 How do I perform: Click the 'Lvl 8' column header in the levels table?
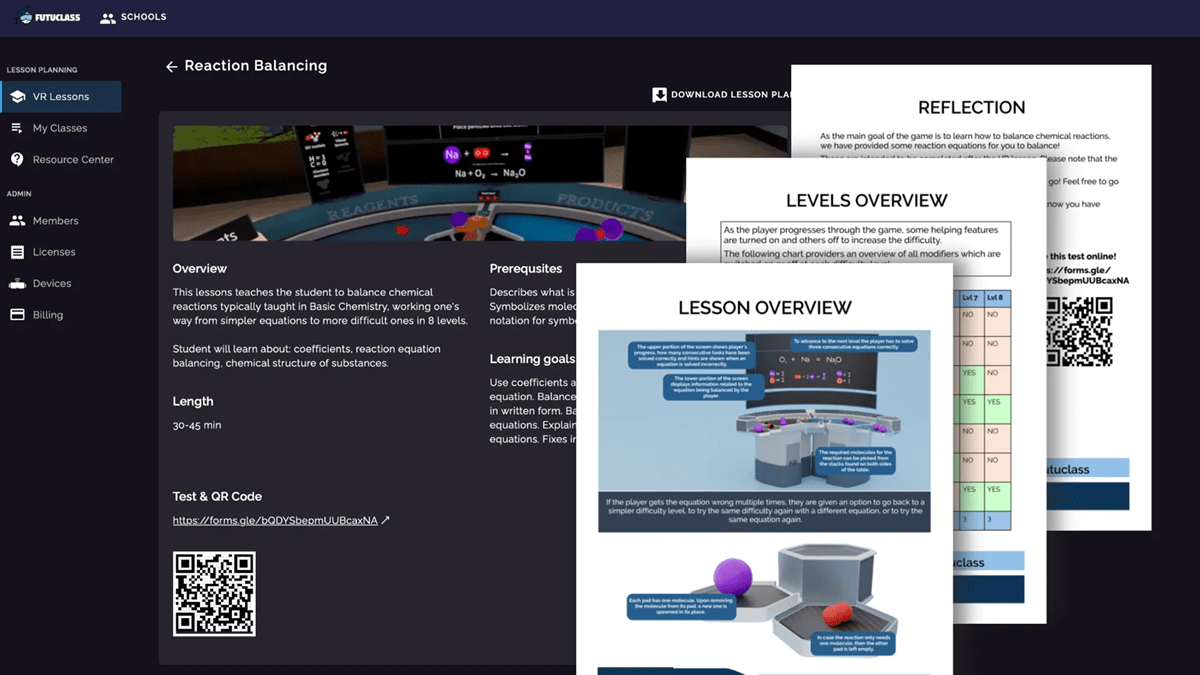pyautogui.click(x=997, y=298)
